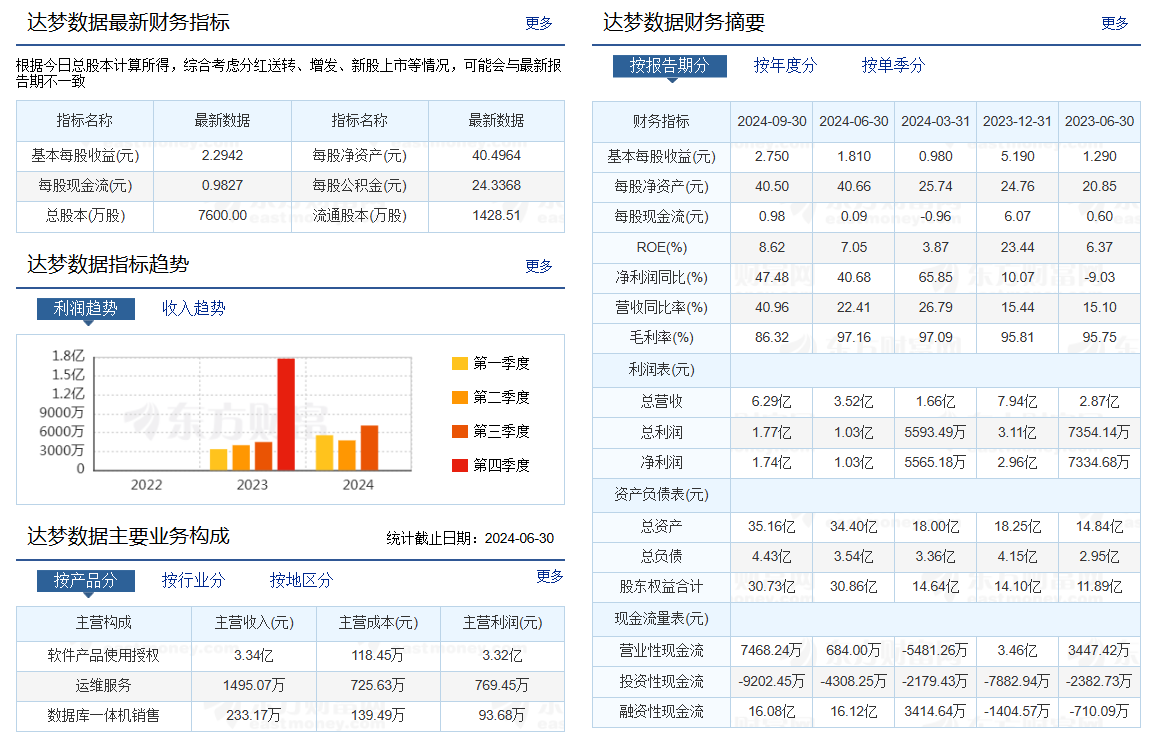Select the 按产品分 tab

[86, 581]
